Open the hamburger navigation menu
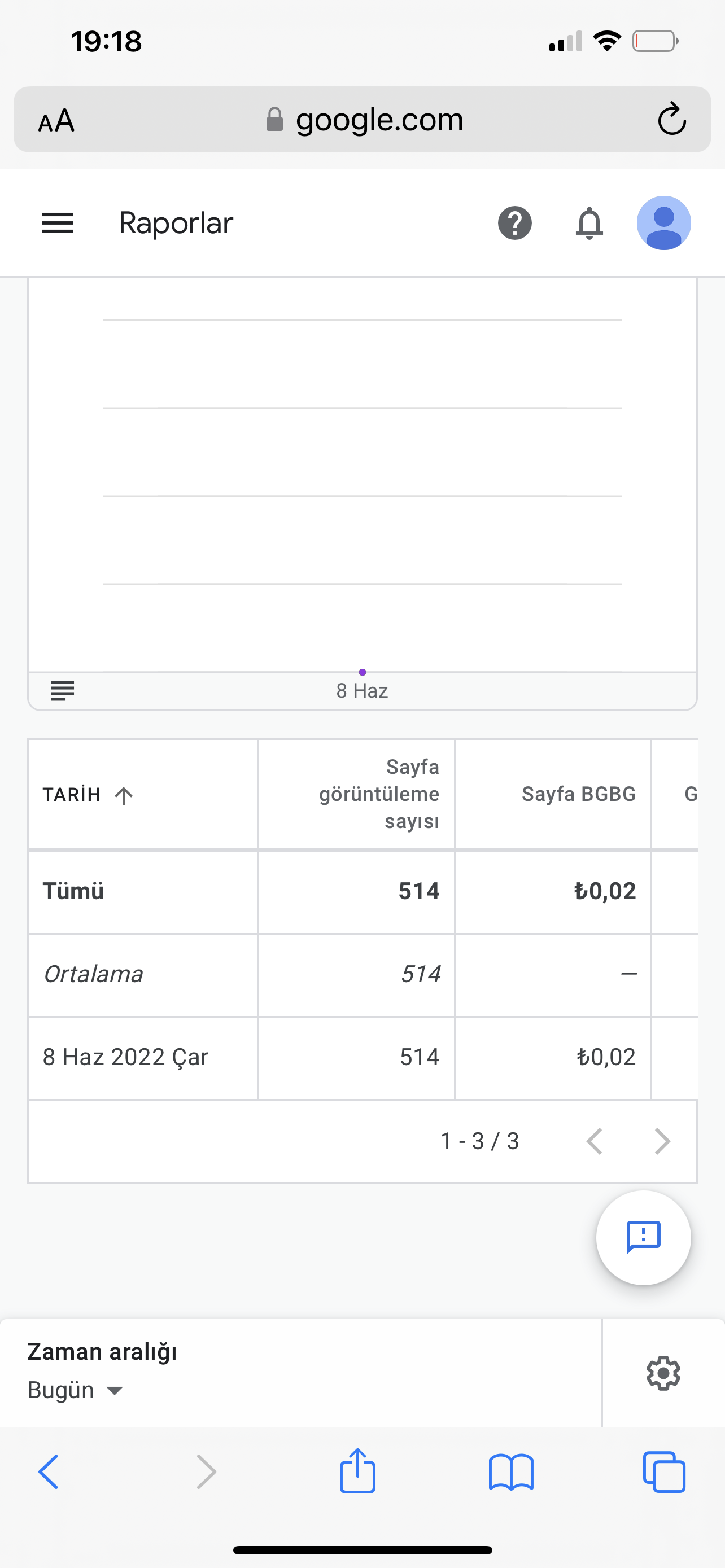725x1568 pixels. click(x=57, y=223)
